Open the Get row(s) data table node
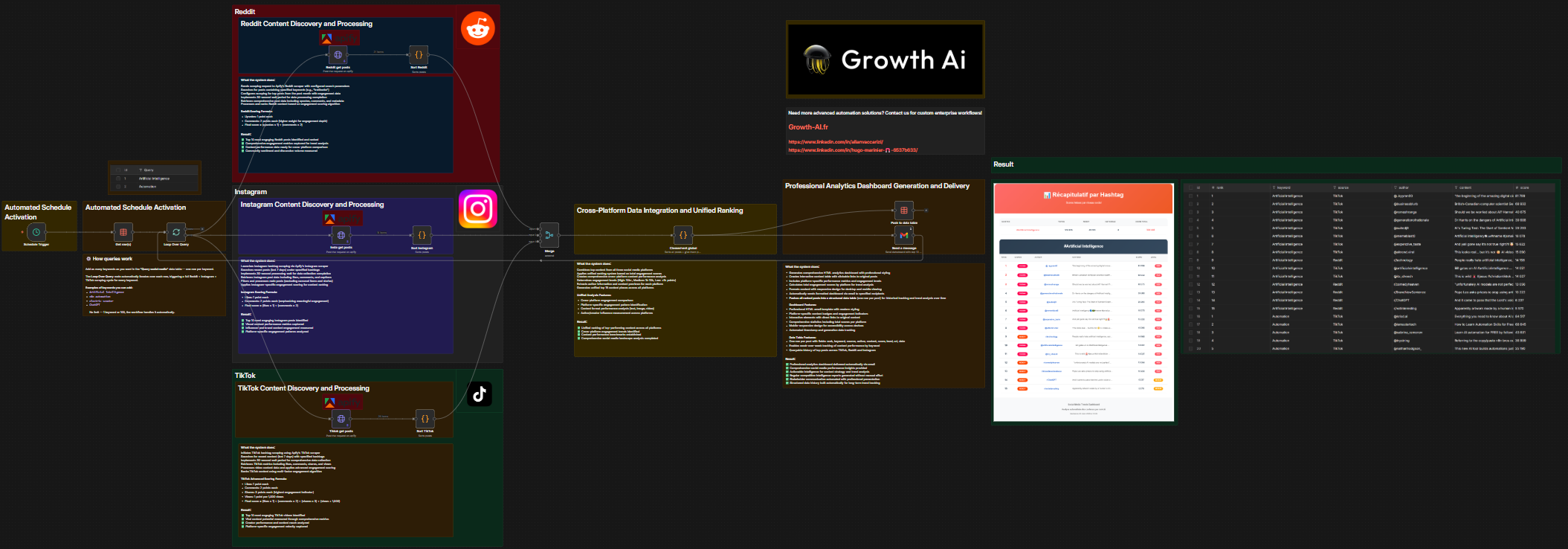1568x549 pixels. point(123,232)
